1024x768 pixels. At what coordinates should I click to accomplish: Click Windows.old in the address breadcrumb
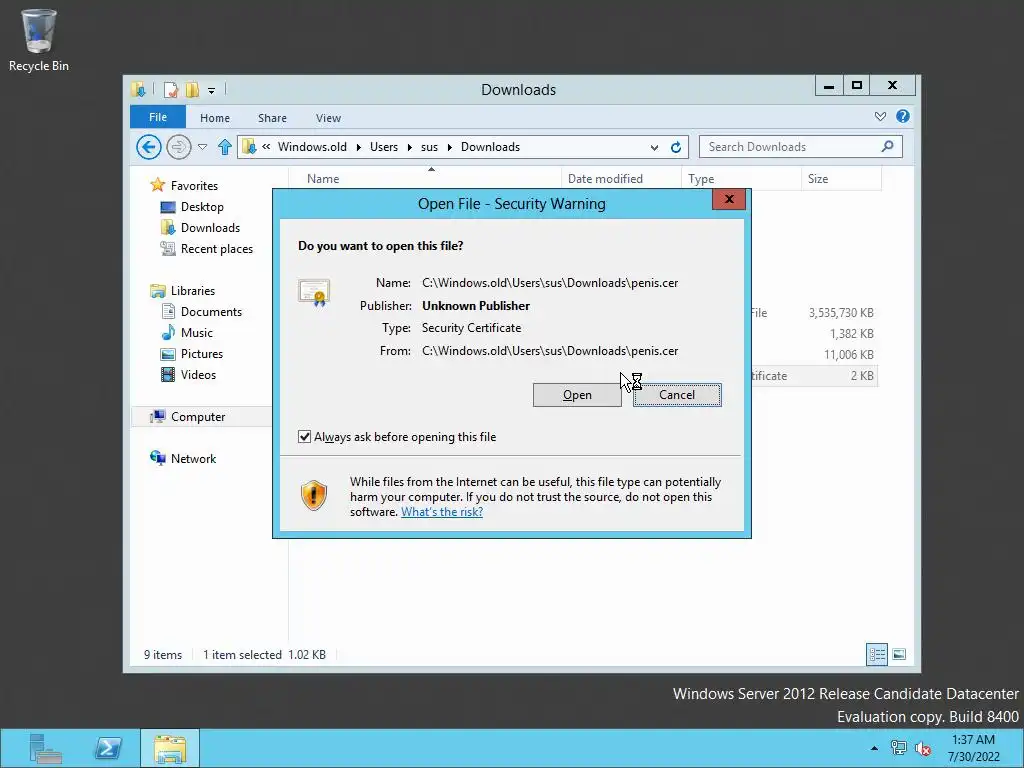pos(312,147)
